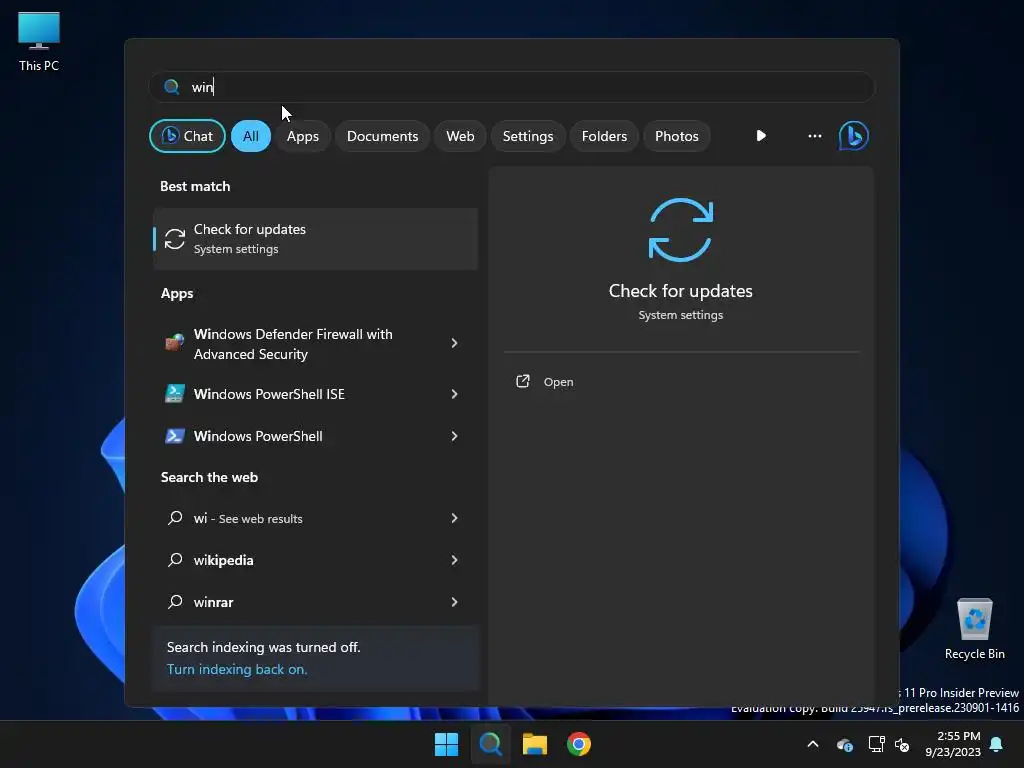Show more filter tabs with the play arrow
1024x768 pixels.
(x=761, y=136)
